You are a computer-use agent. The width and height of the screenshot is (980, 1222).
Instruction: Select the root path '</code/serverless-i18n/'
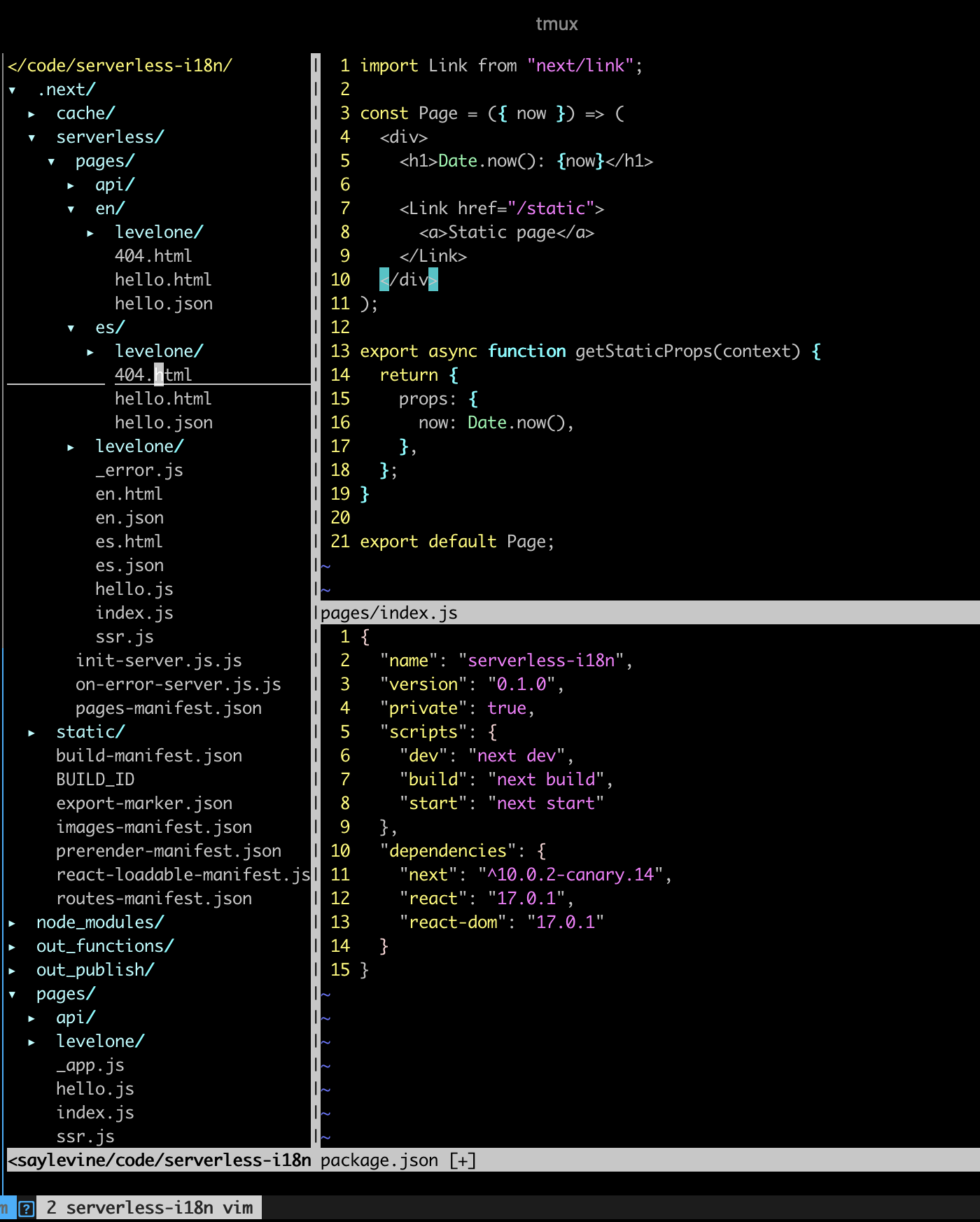[x=120, y=66]
